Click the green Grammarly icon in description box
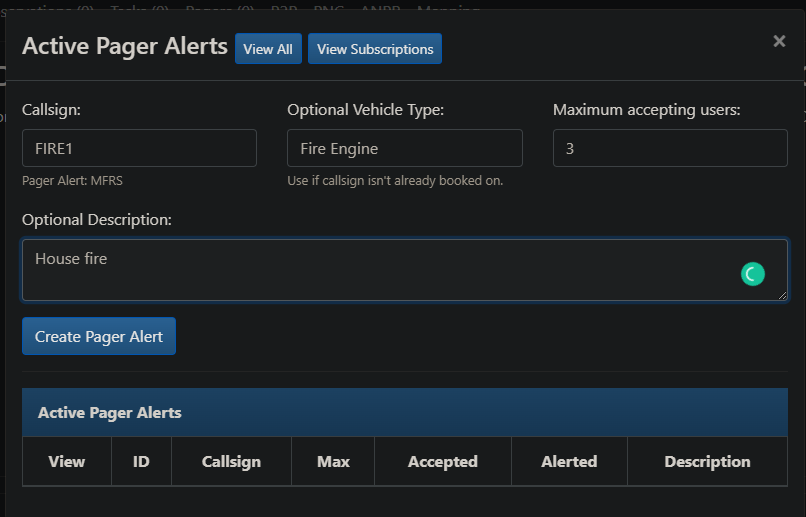 [x=752, y=274]
